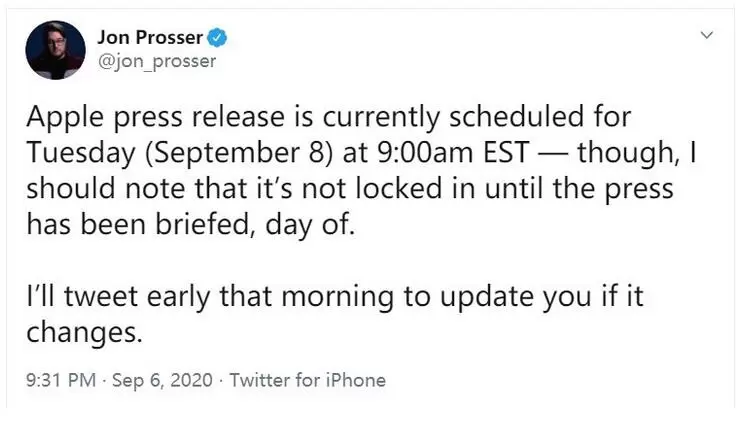Open the Jon Prosser display name
This screenshot has width=741, height=427.
click(149, 38)
